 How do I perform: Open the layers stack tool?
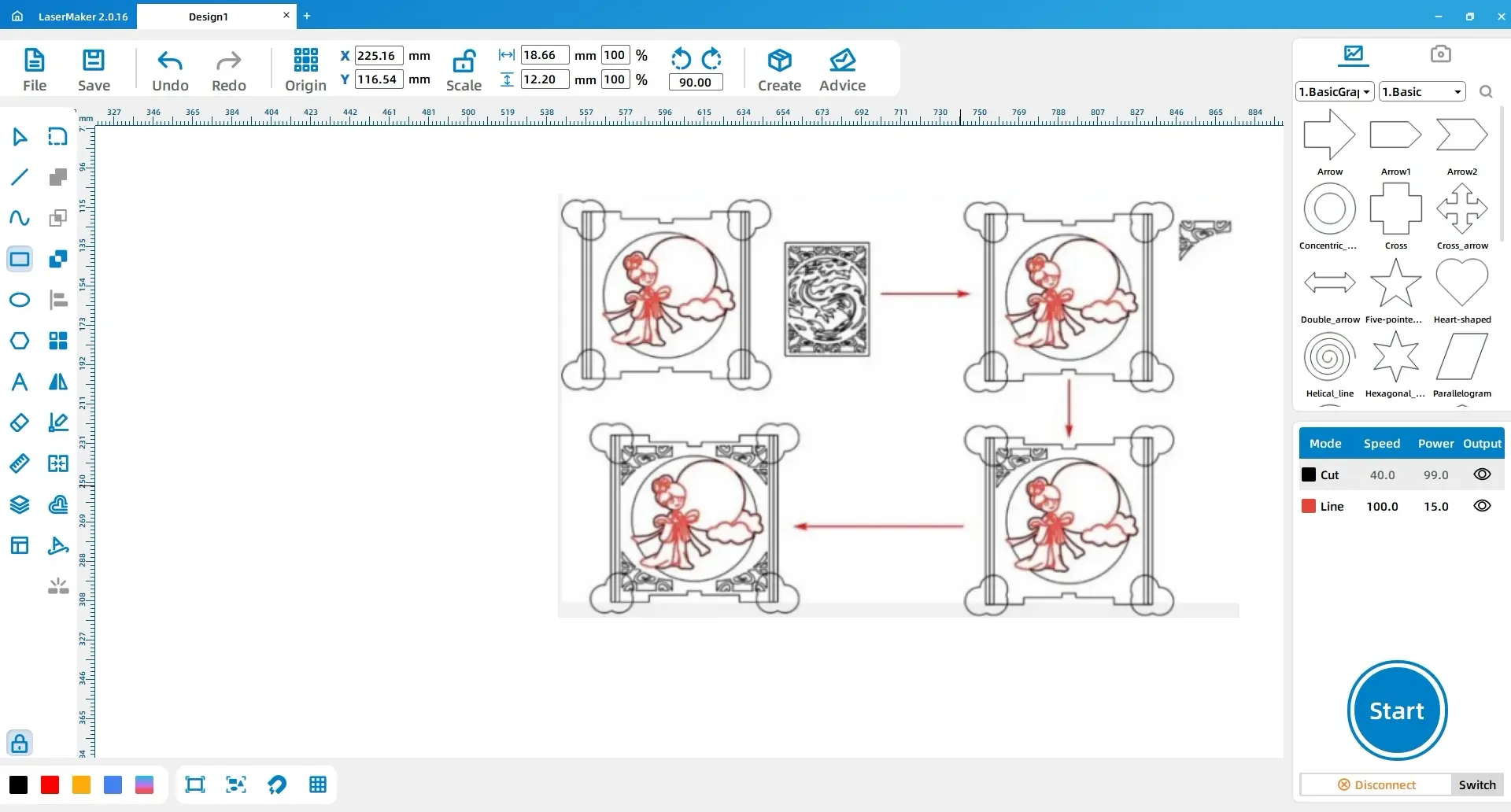click(x=20, y=504)
